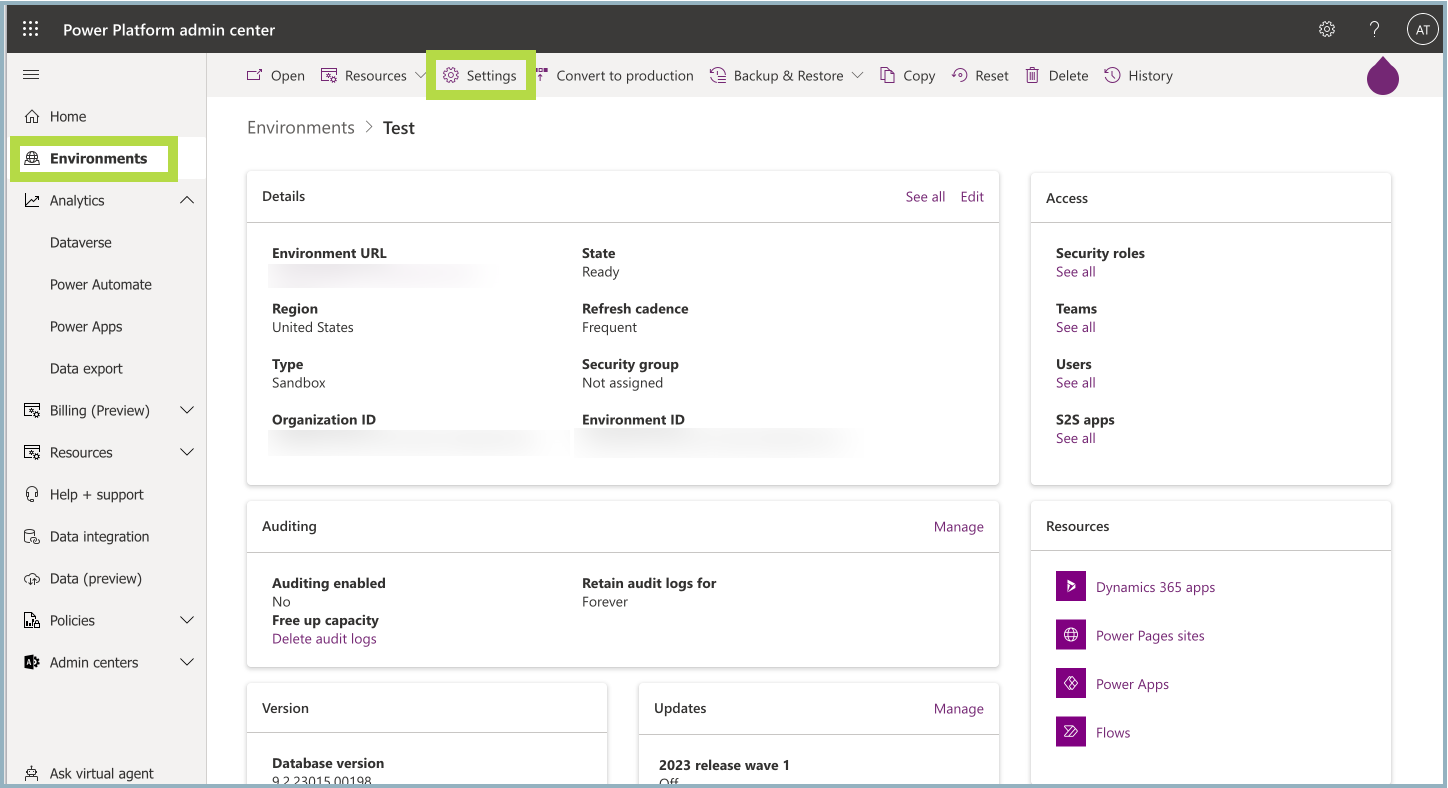This screenshot has height=788, width=1448.
Task: Go to Home in the navigation
Action: (x=68, y=117)
